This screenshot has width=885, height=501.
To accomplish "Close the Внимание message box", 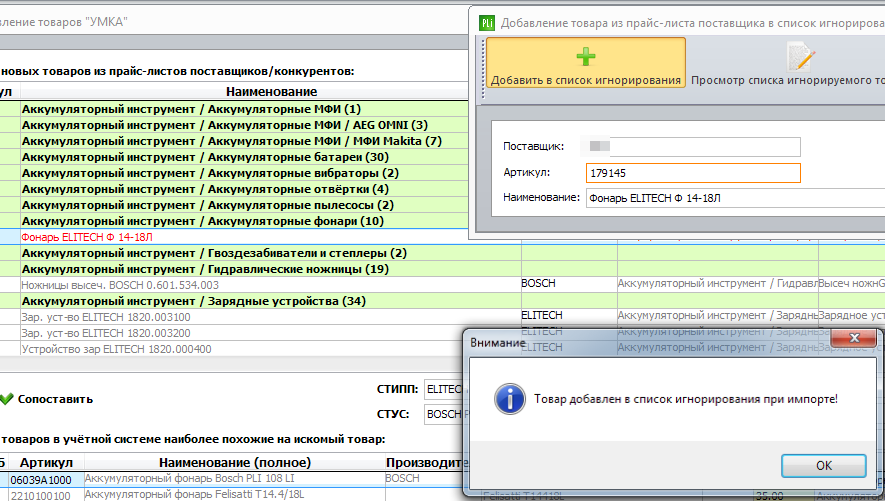I will click(855, 338).
